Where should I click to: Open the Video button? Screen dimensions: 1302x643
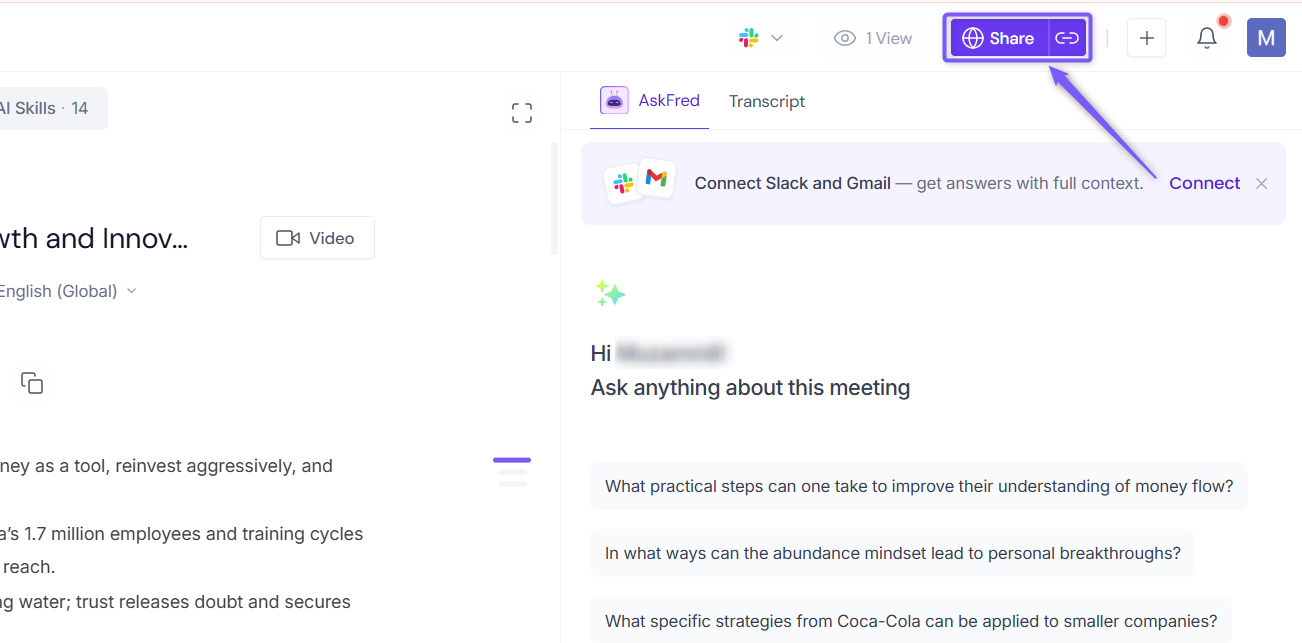[317, 238]
